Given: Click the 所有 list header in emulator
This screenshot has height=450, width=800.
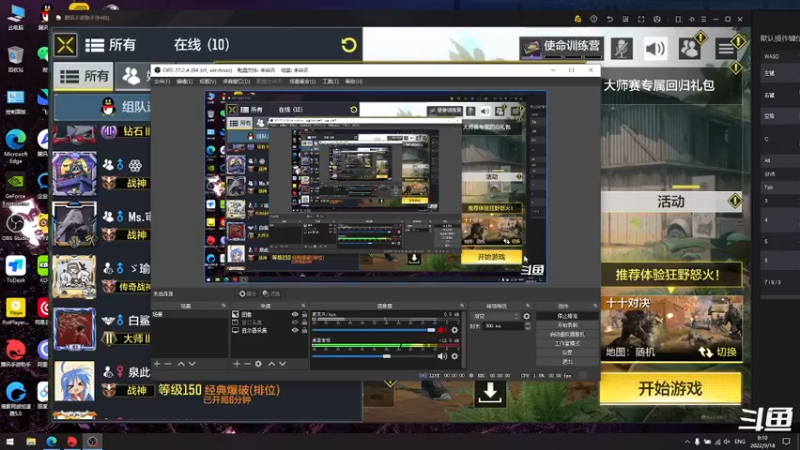Looking at the screenshot, I should (111, 45).
